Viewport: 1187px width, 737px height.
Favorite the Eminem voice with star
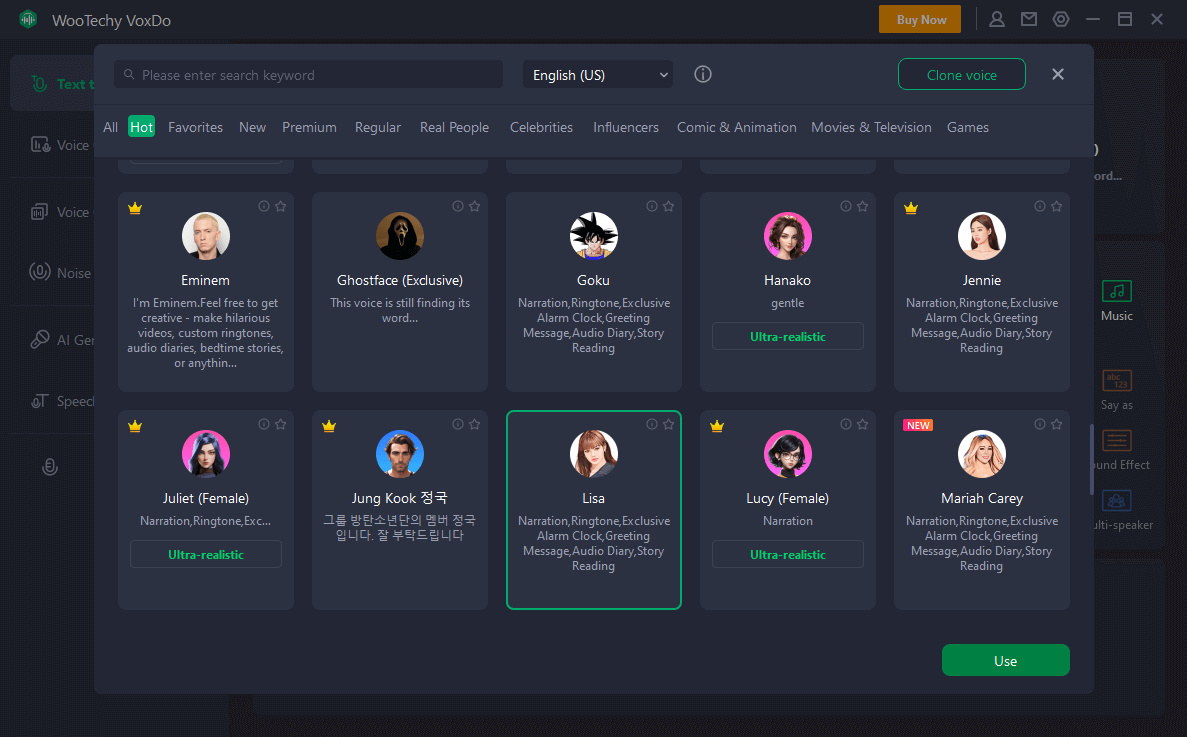tap(280, 206)
